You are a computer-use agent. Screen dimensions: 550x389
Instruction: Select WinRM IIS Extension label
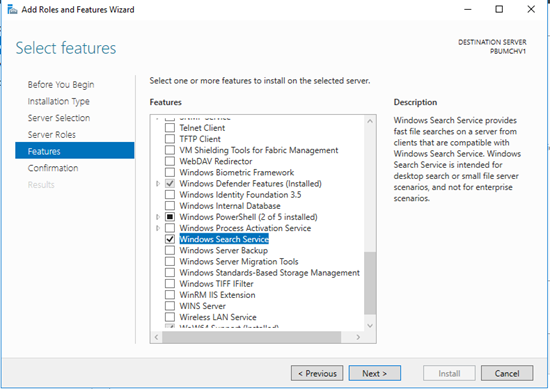217,295
